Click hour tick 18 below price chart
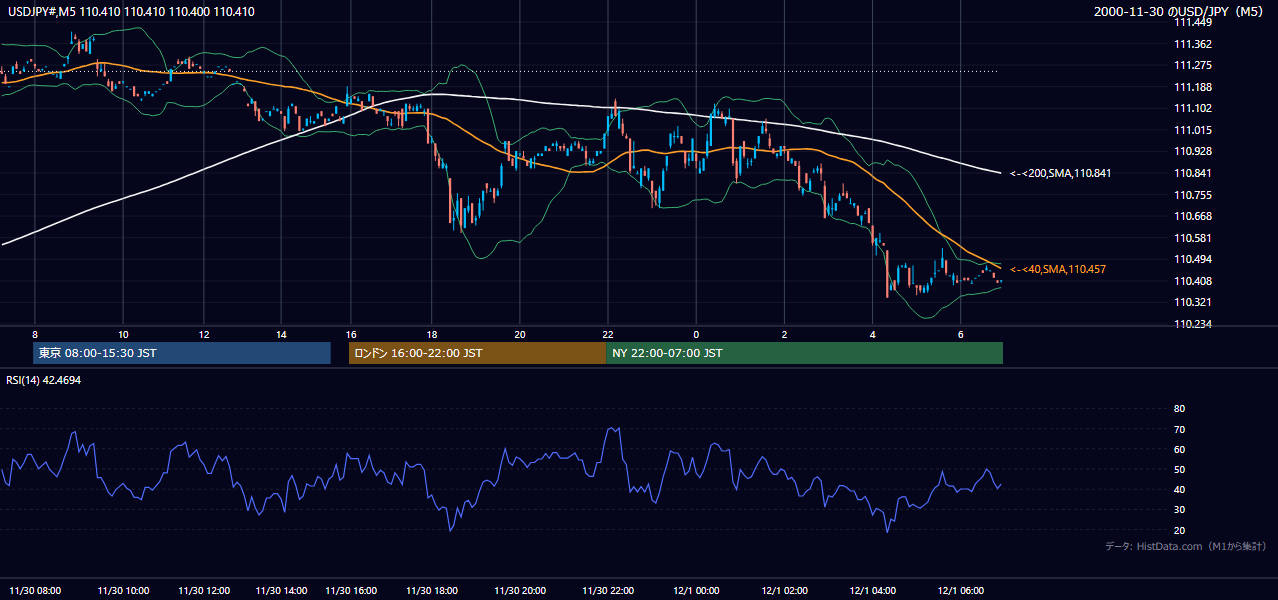This screenshot has width=1278, height=600. pos(432,333)
